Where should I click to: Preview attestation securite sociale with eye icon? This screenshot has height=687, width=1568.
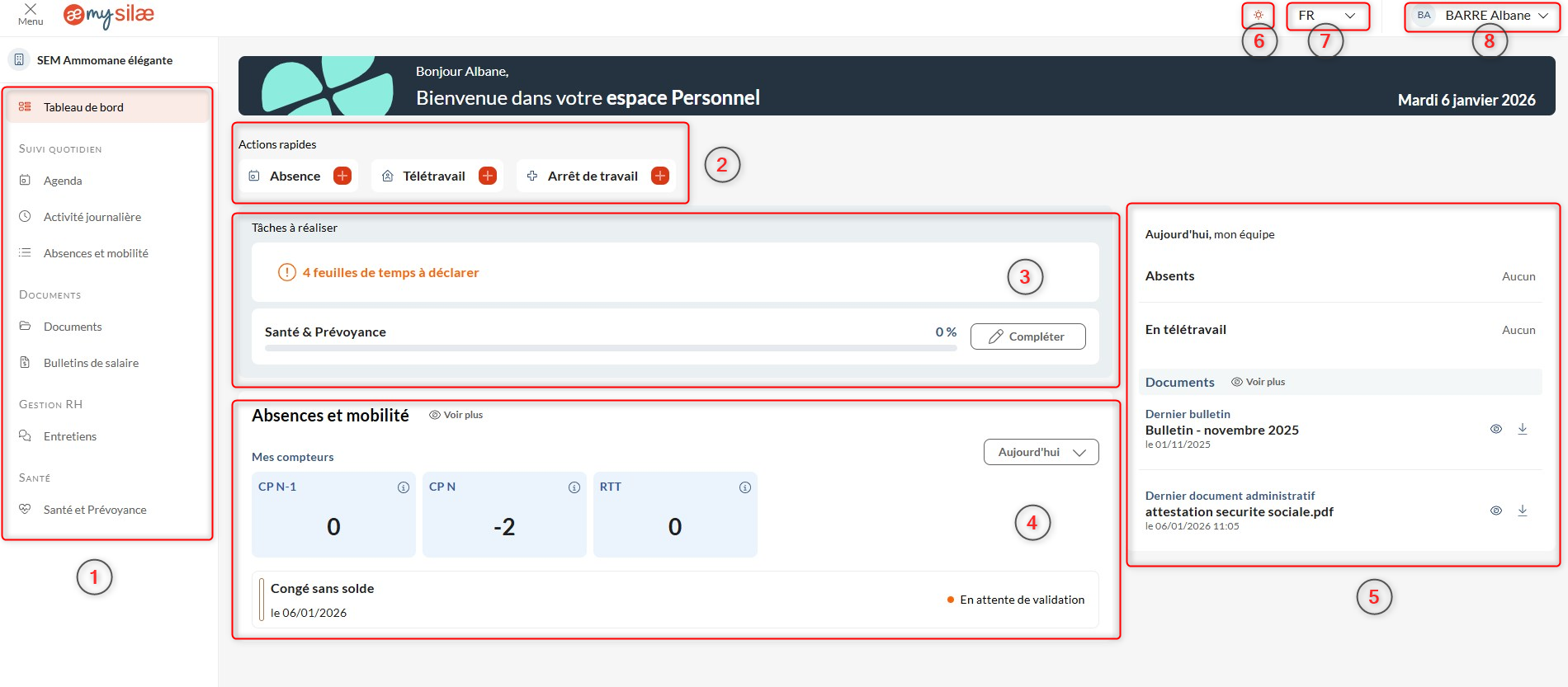[x=1495, y=511]
